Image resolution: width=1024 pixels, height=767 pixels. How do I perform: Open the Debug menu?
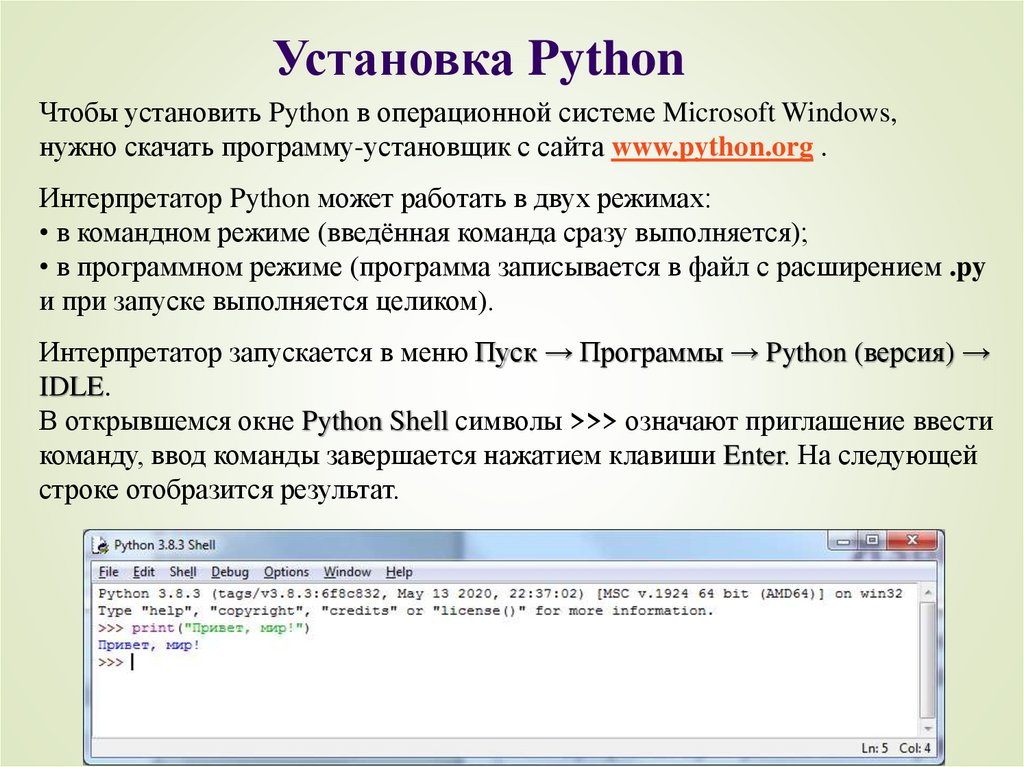pos(230,572)
